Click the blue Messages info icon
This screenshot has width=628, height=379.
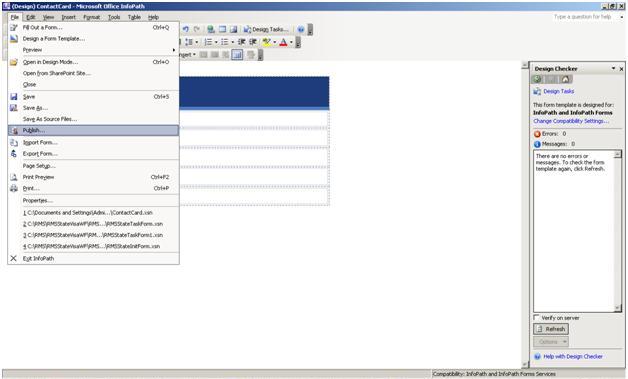(537, 144)
